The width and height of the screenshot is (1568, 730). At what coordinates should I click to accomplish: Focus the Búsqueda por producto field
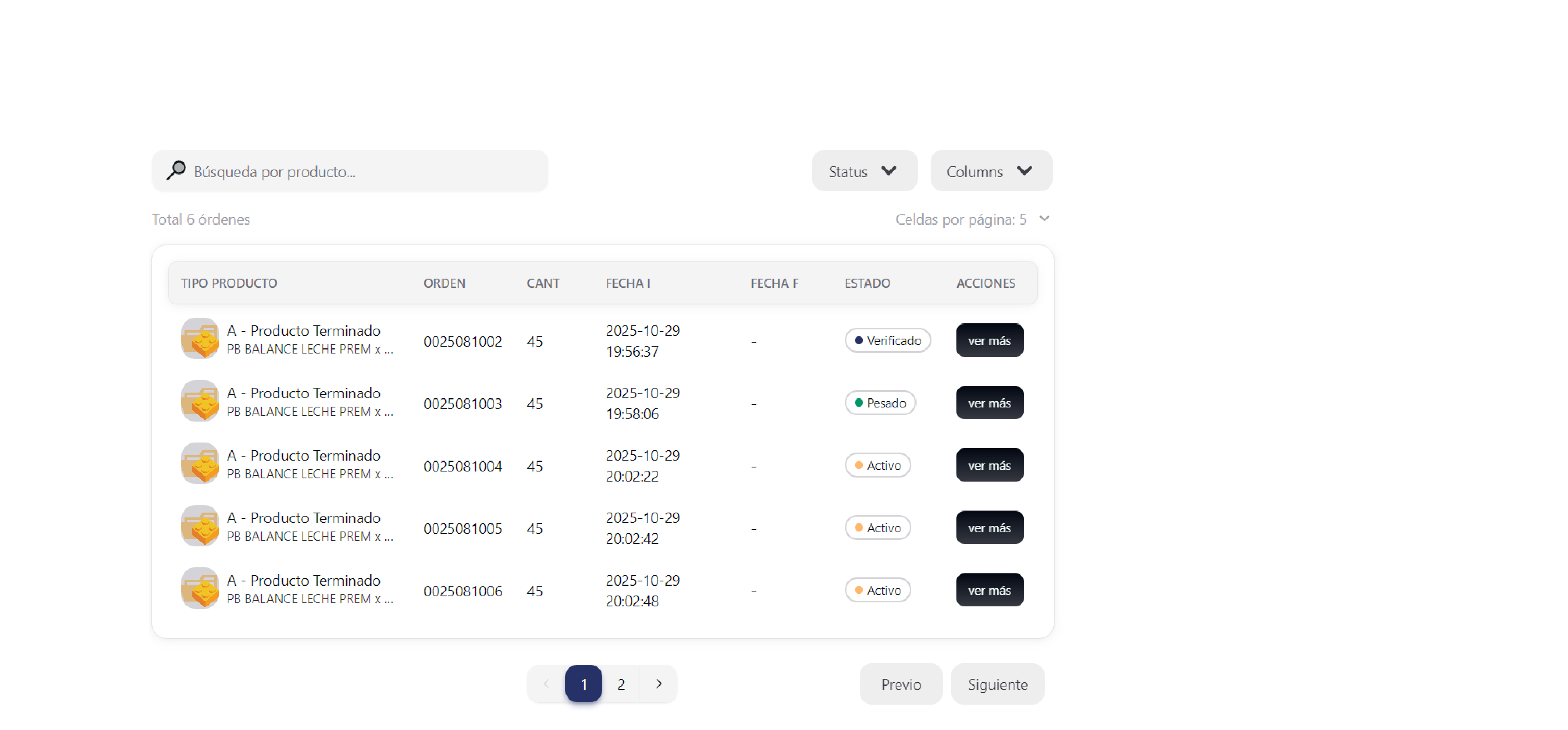tap(365, 172)
